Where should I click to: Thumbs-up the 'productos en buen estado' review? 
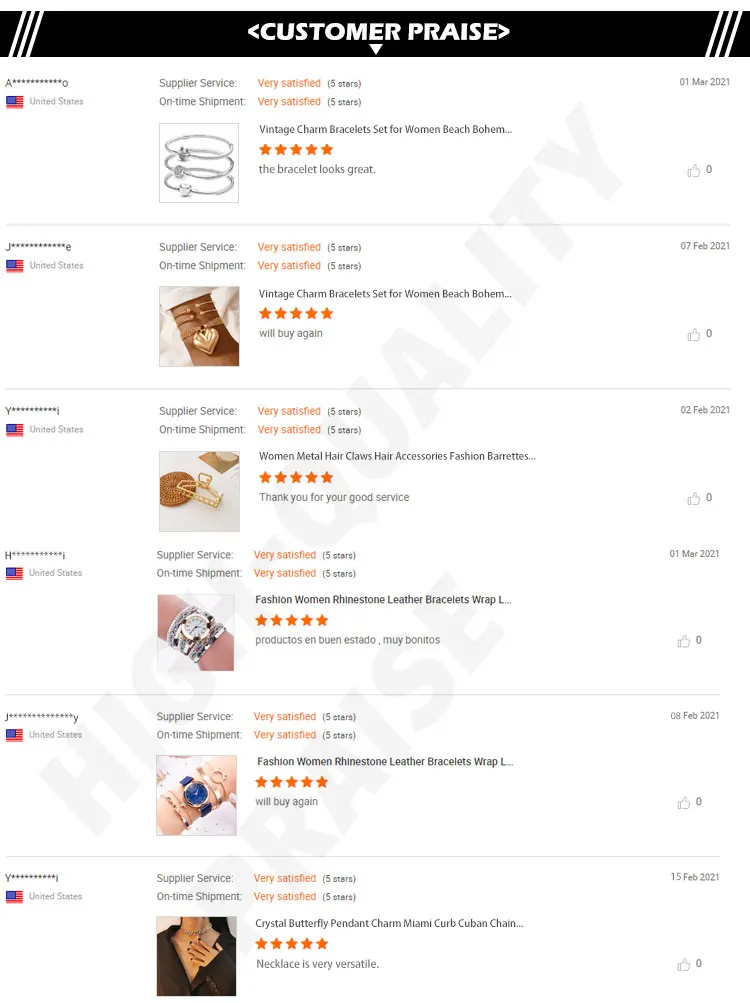point(683,641)
